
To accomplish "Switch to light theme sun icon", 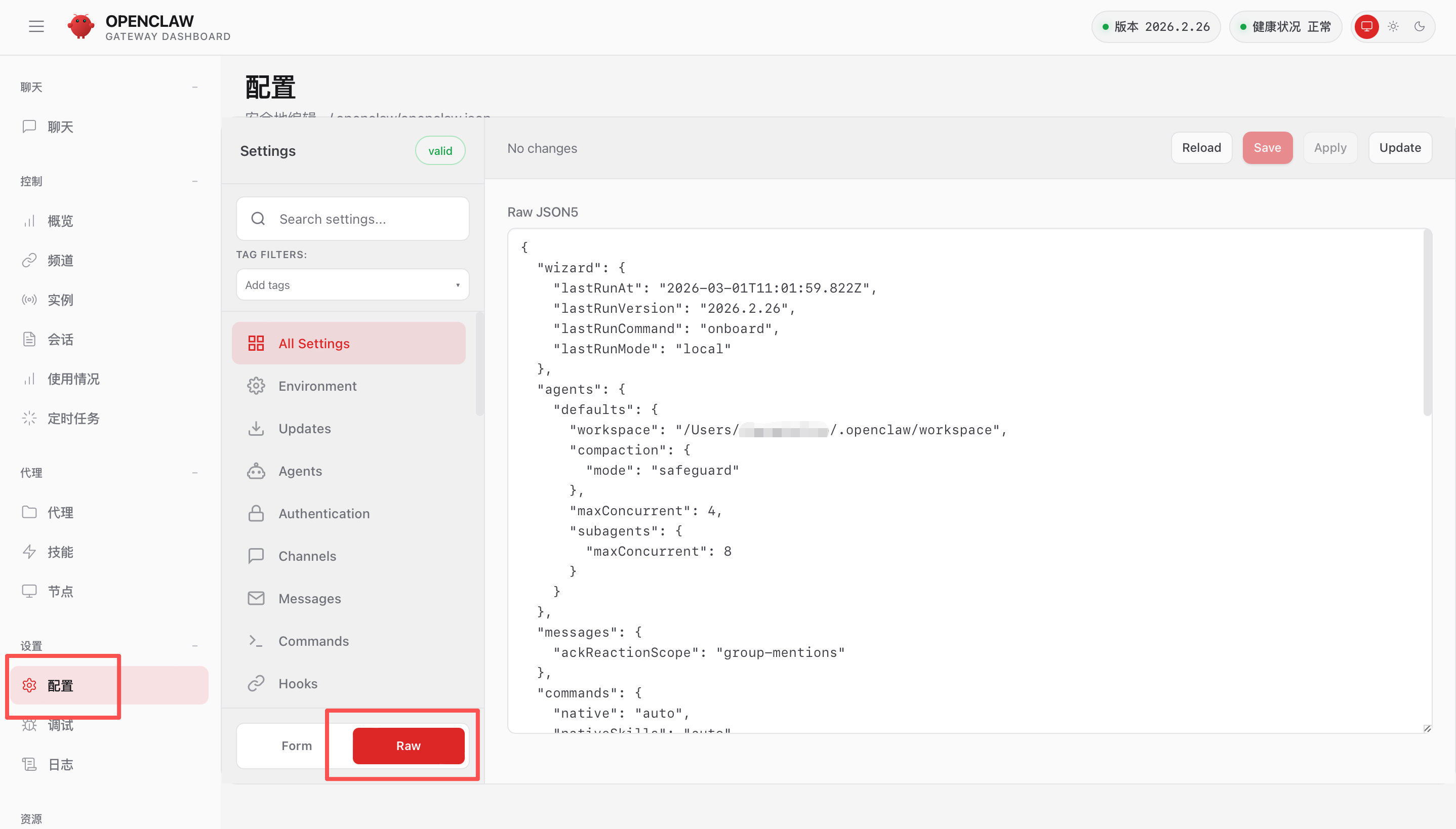I will coord(1393,26).
